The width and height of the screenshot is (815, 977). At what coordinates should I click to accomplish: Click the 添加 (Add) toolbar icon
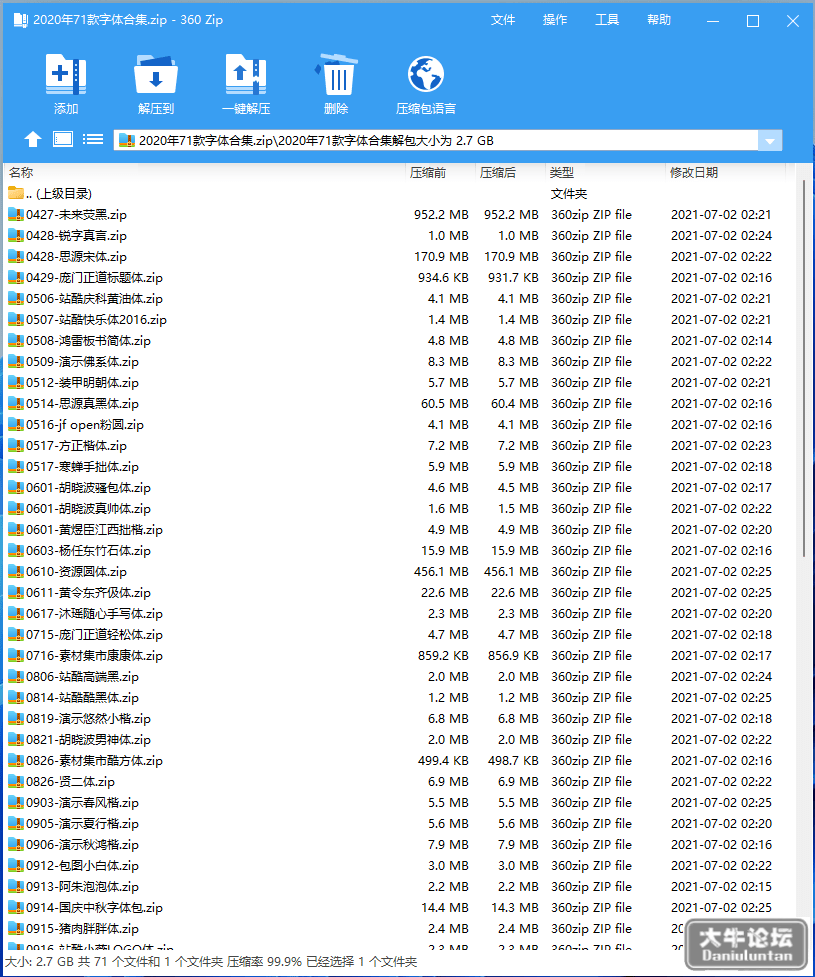point(65,75)
